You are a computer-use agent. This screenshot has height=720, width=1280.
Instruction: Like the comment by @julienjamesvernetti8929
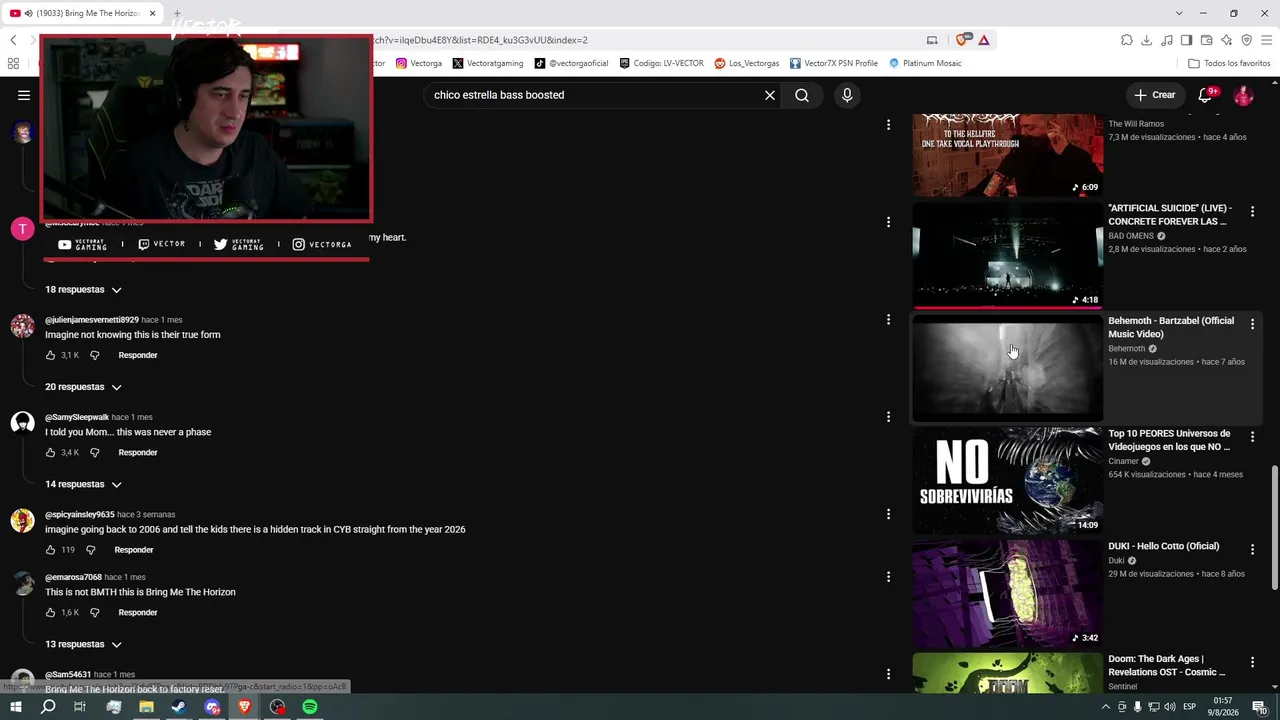click(51, 355)
